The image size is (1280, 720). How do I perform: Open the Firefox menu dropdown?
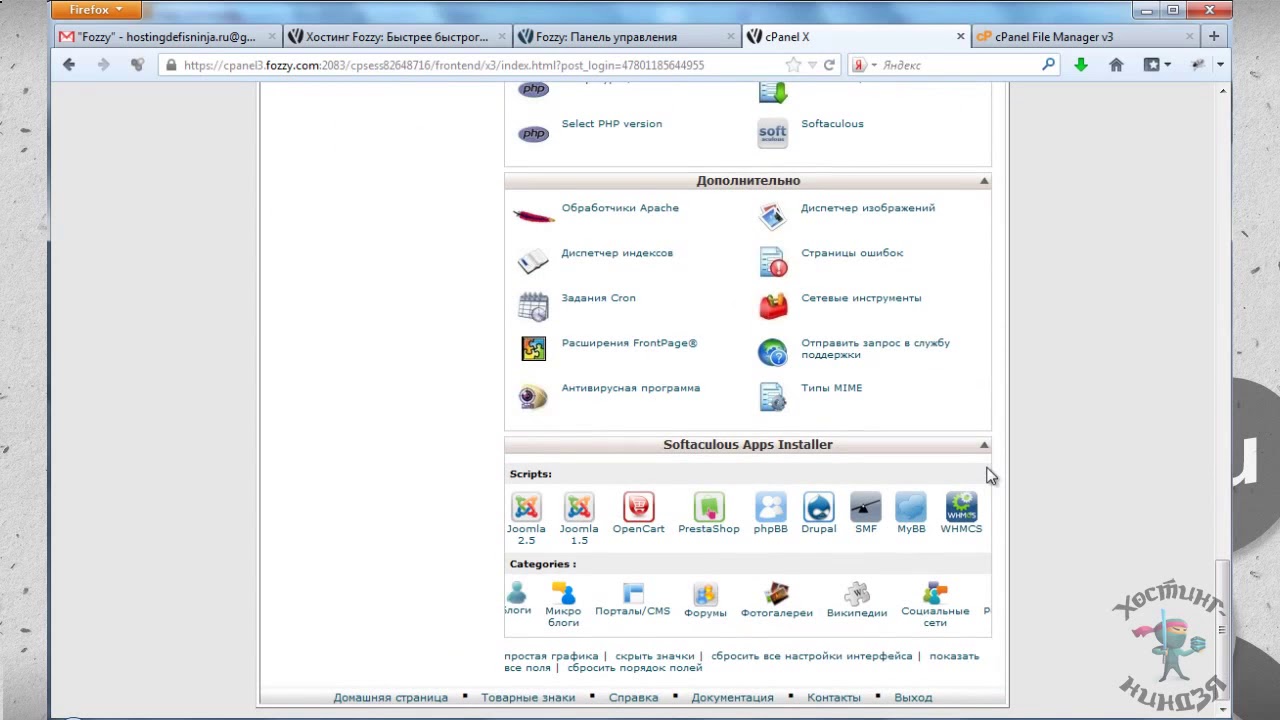[96, 10]
